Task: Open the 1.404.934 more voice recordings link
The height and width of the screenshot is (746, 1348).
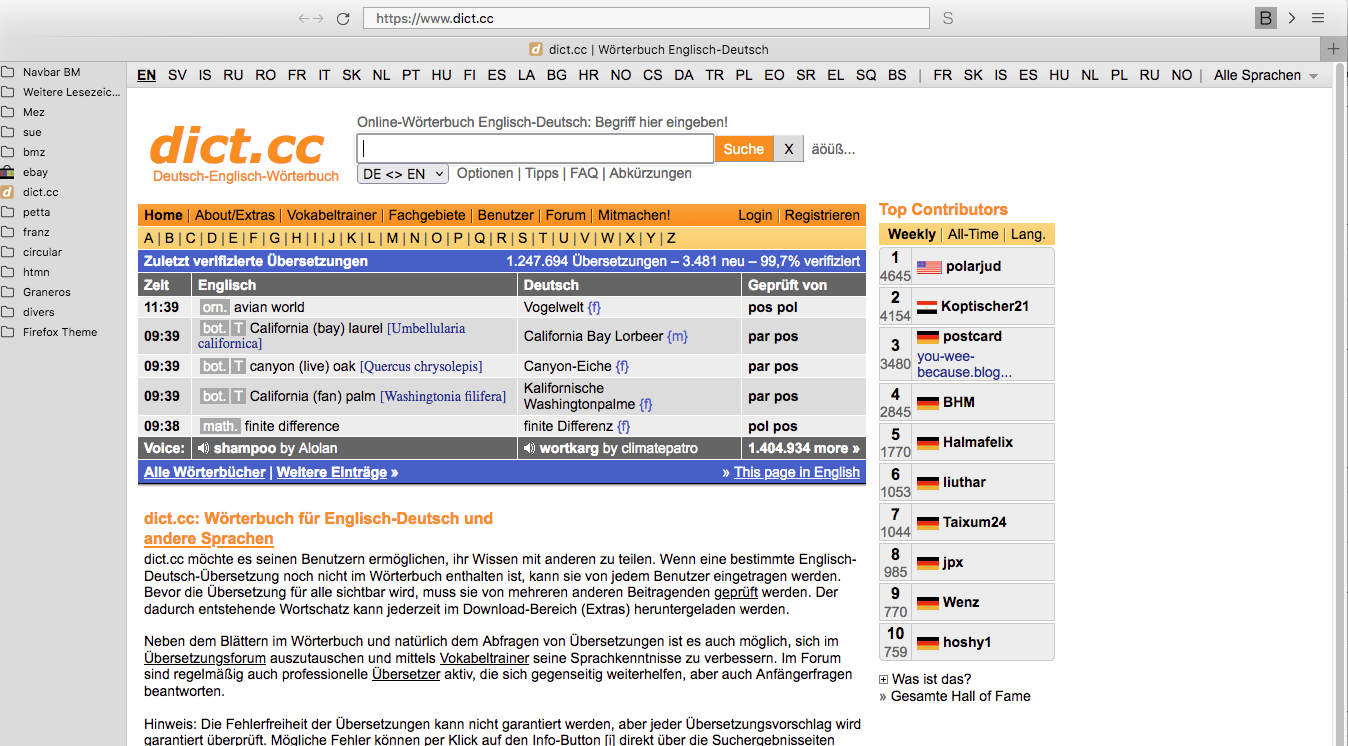Action: [804, 448]
